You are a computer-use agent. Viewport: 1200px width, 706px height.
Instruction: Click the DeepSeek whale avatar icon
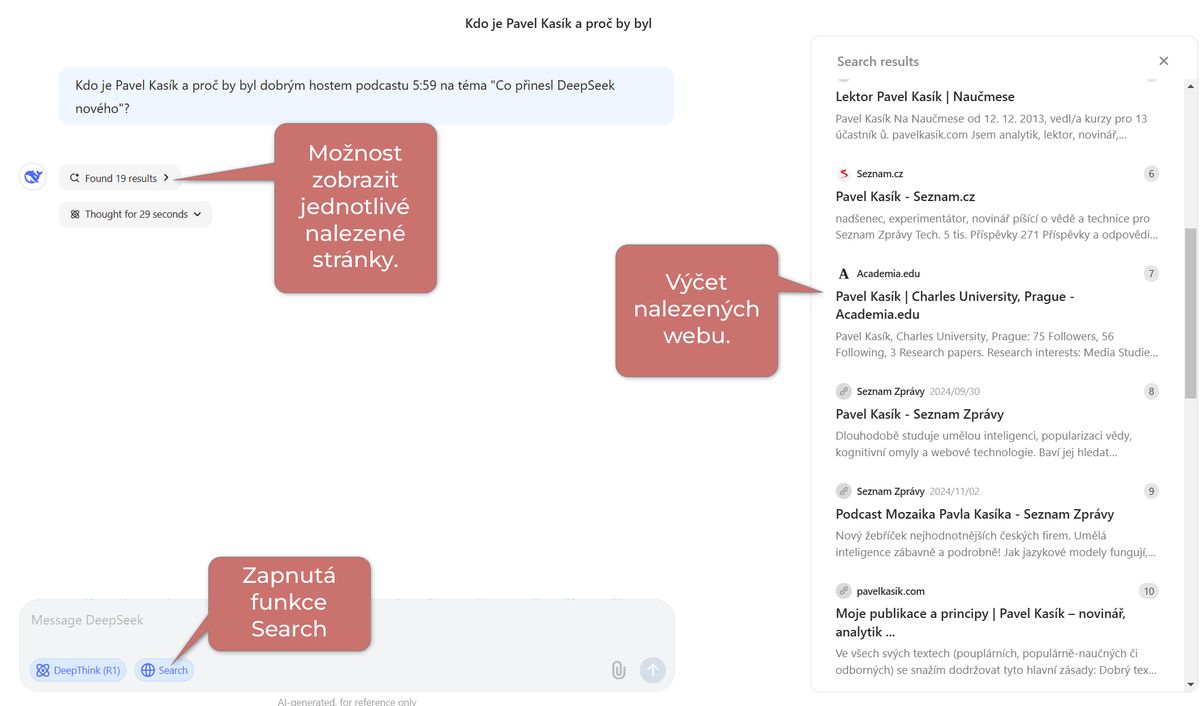[x=33, y=177]
